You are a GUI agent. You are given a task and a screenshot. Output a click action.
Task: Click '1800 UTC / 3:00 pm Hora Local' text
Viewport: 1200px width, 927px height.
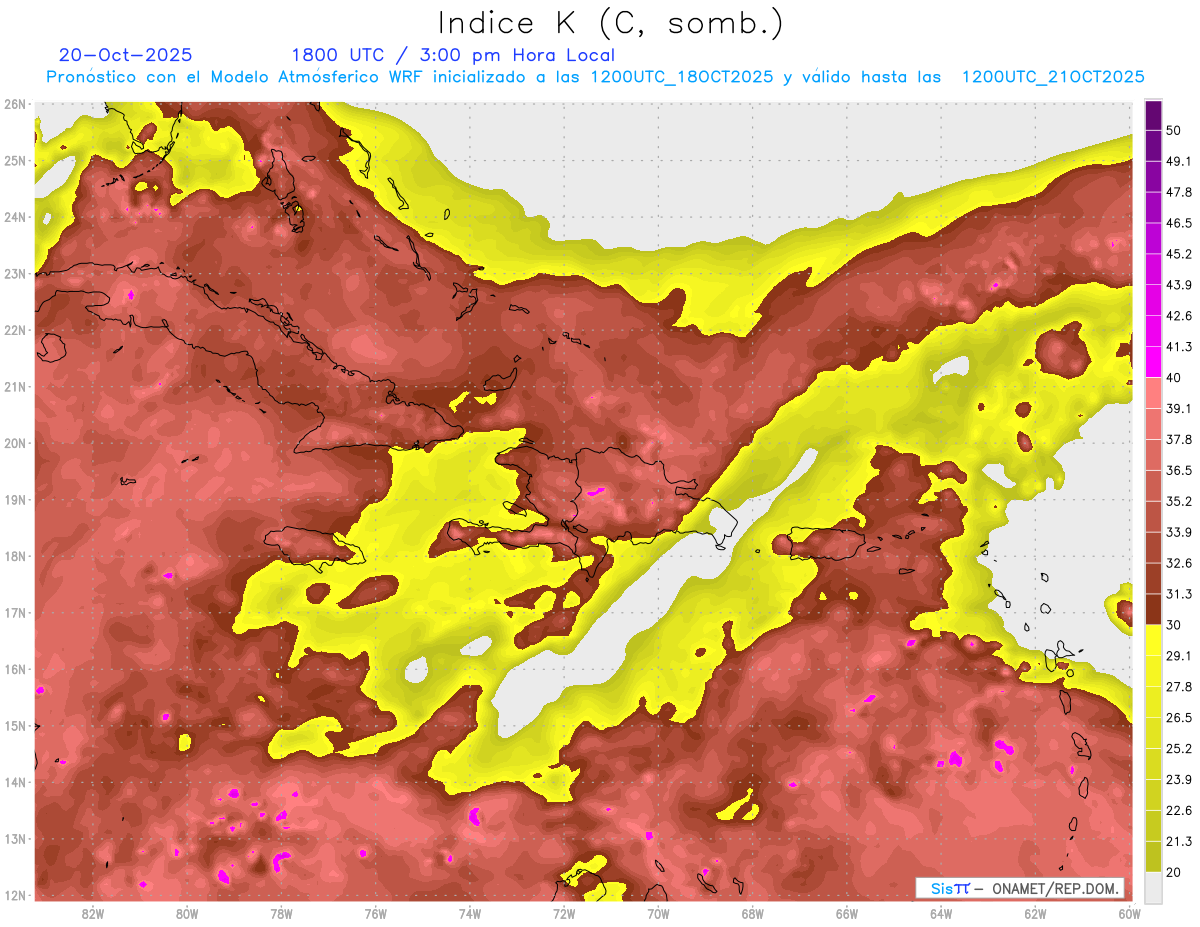[x=453, y=55]
